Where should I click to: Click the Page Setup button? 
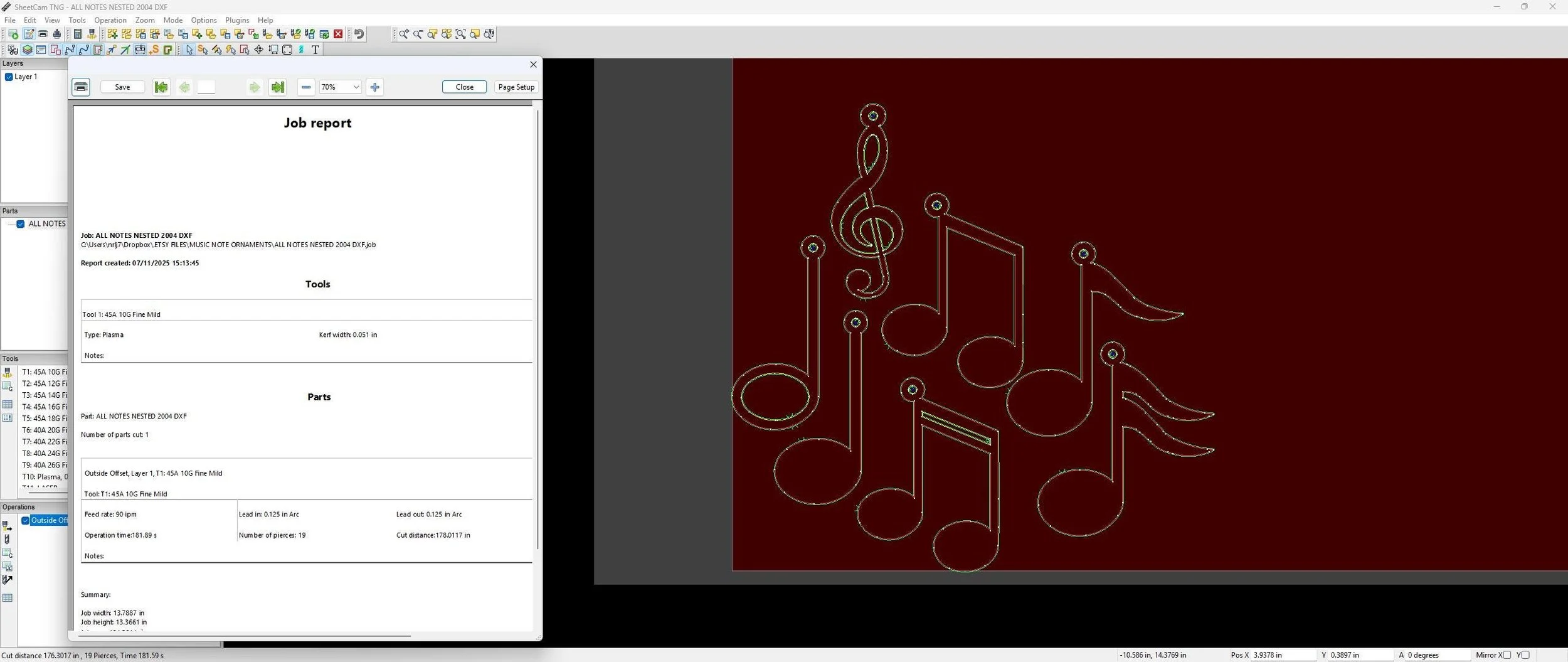[x=516, y=87]
